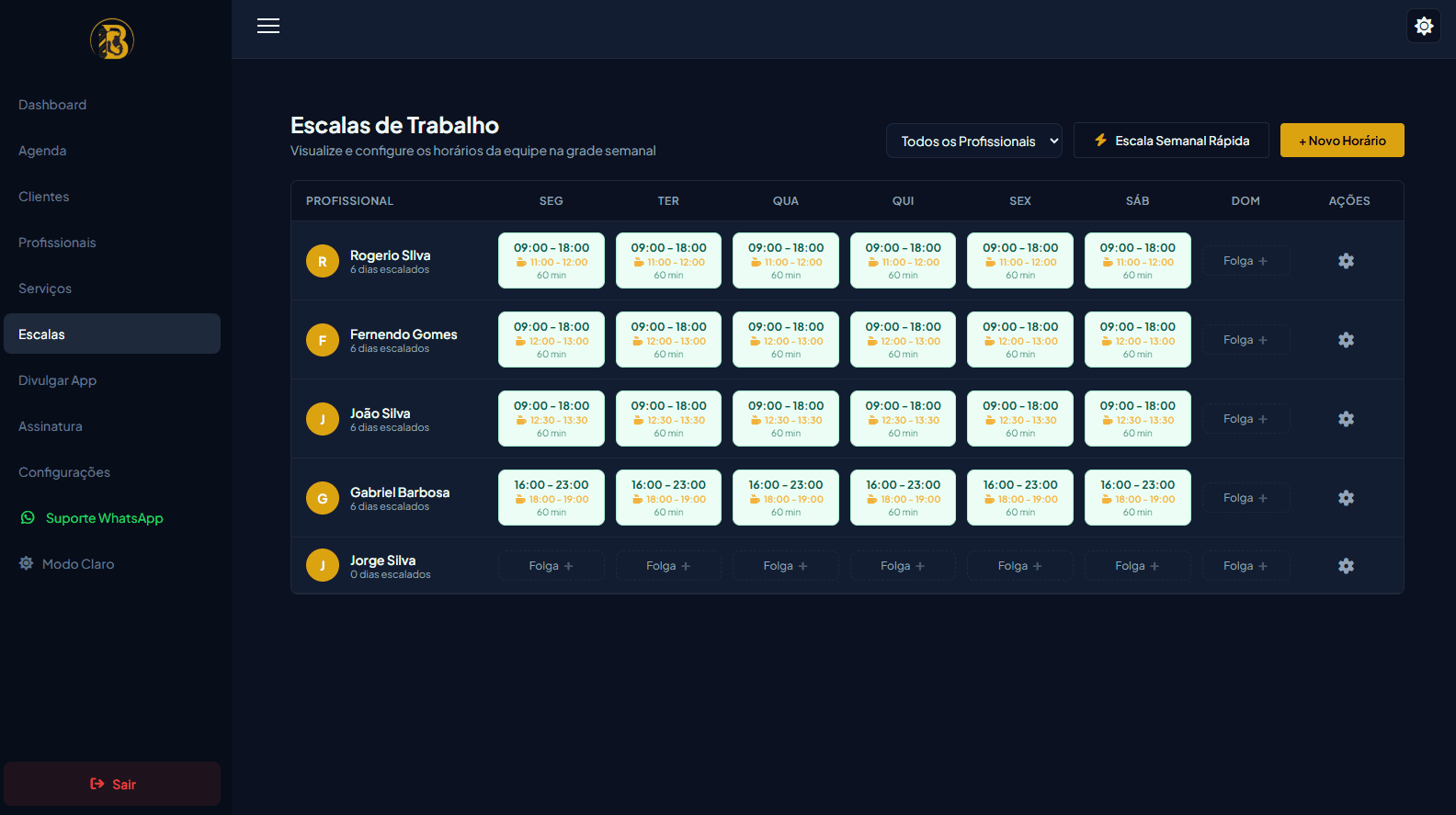Go to Dashboard in sidebar
The width and height of the screenshot is (1456, 815).
tap(112, 105)
